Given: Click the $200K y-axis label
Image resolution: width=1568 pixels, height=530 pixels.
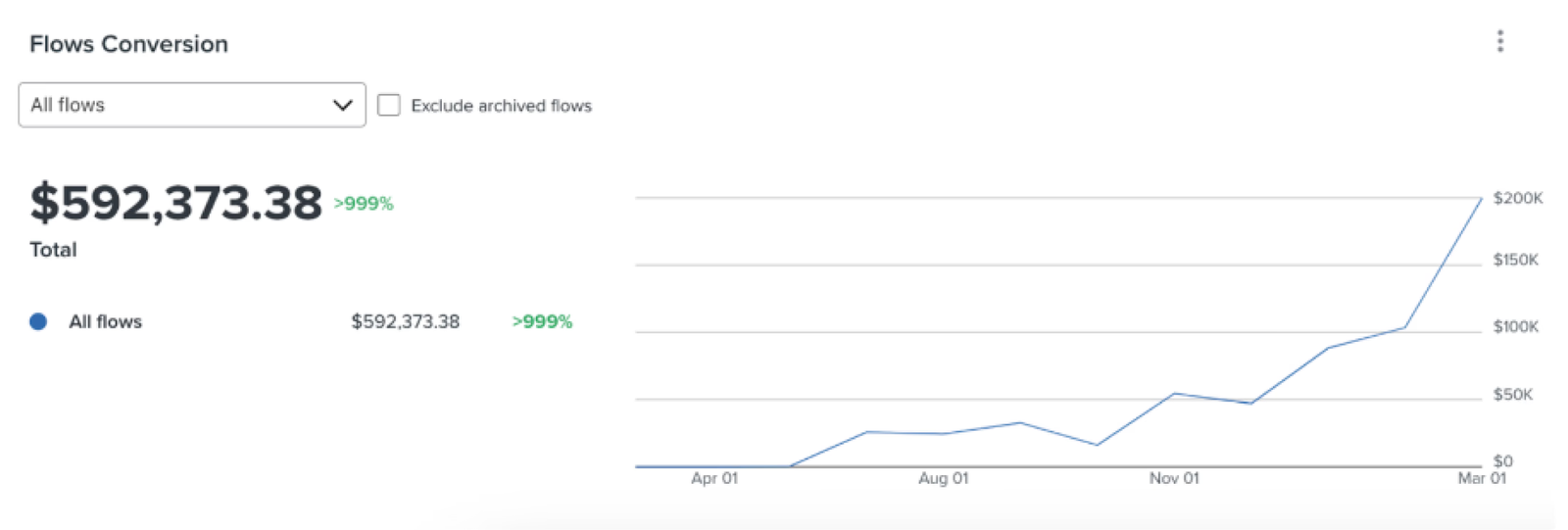Looking at the screenshot, I should (x=1517, y=198).
